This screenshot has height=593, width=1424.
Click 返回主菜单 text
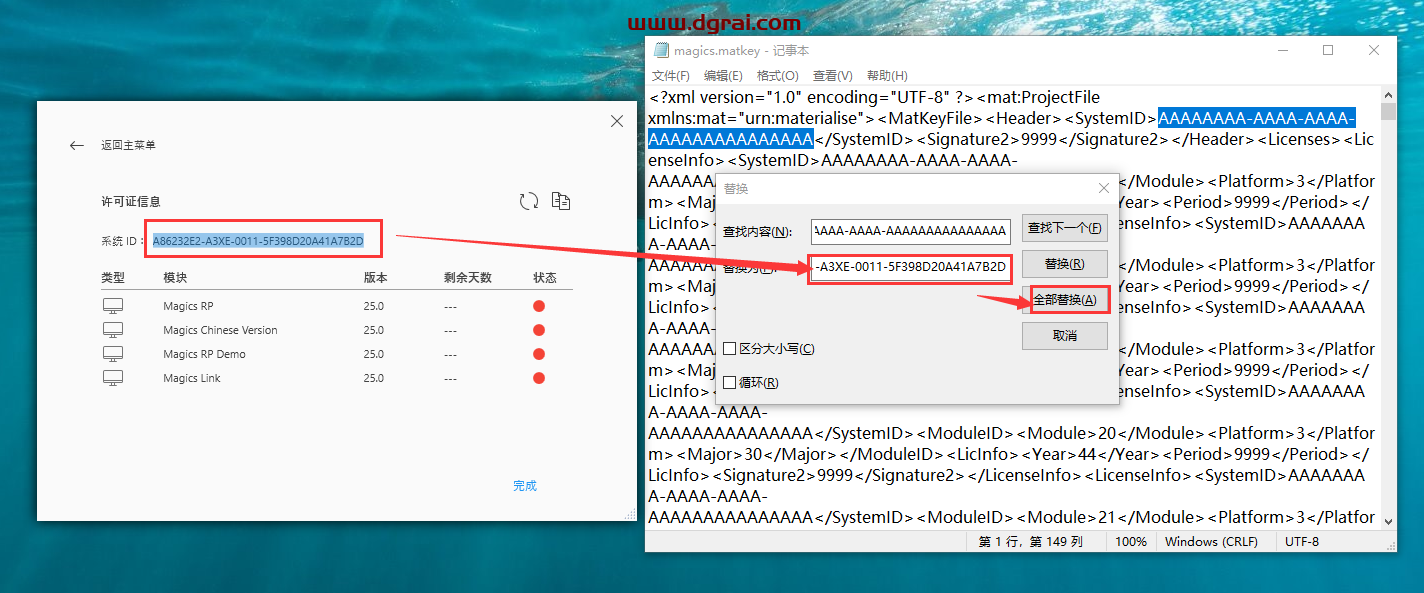[128, 146]
